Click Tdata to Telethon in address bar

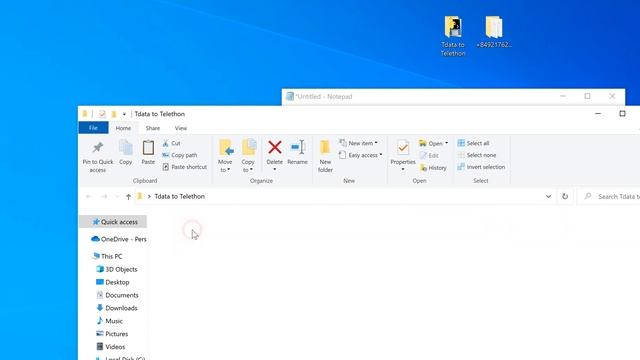[x=180, y=196]
